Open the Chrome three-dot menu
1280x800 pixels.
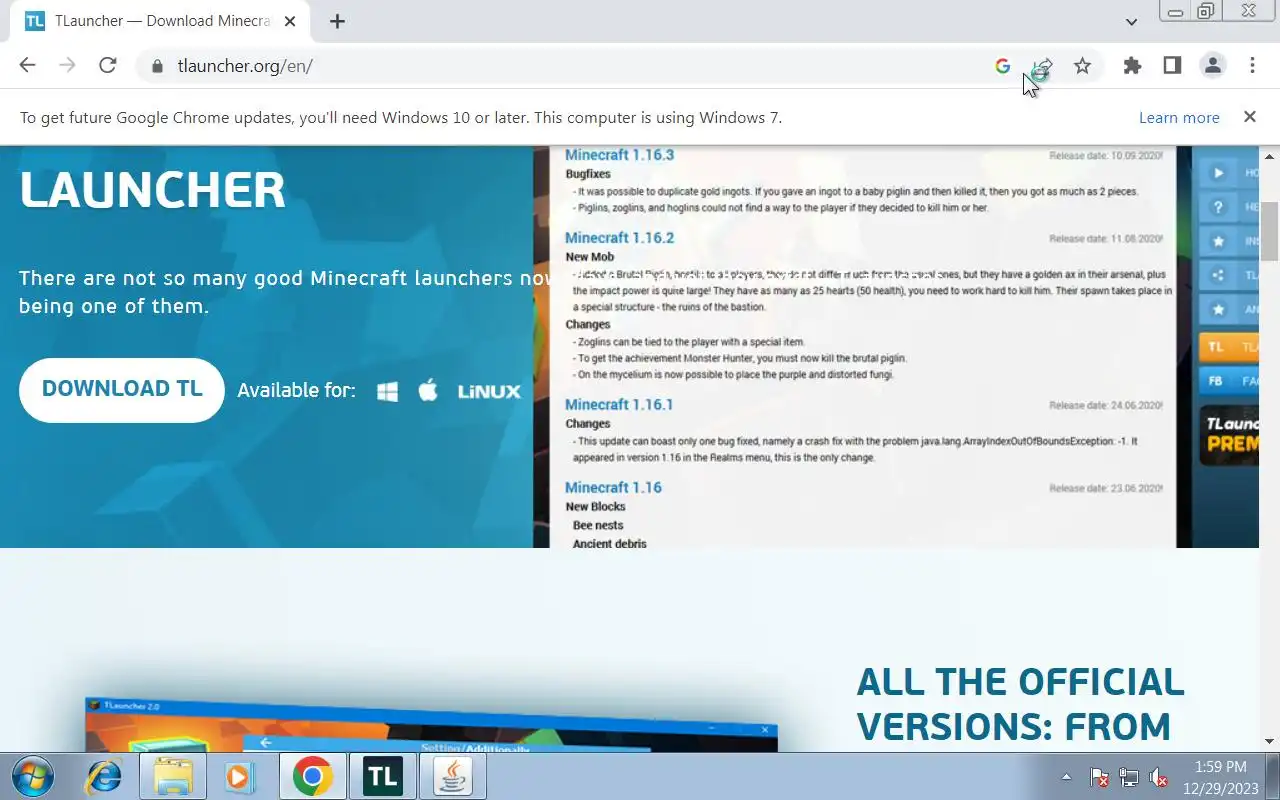click(1252, 66)
